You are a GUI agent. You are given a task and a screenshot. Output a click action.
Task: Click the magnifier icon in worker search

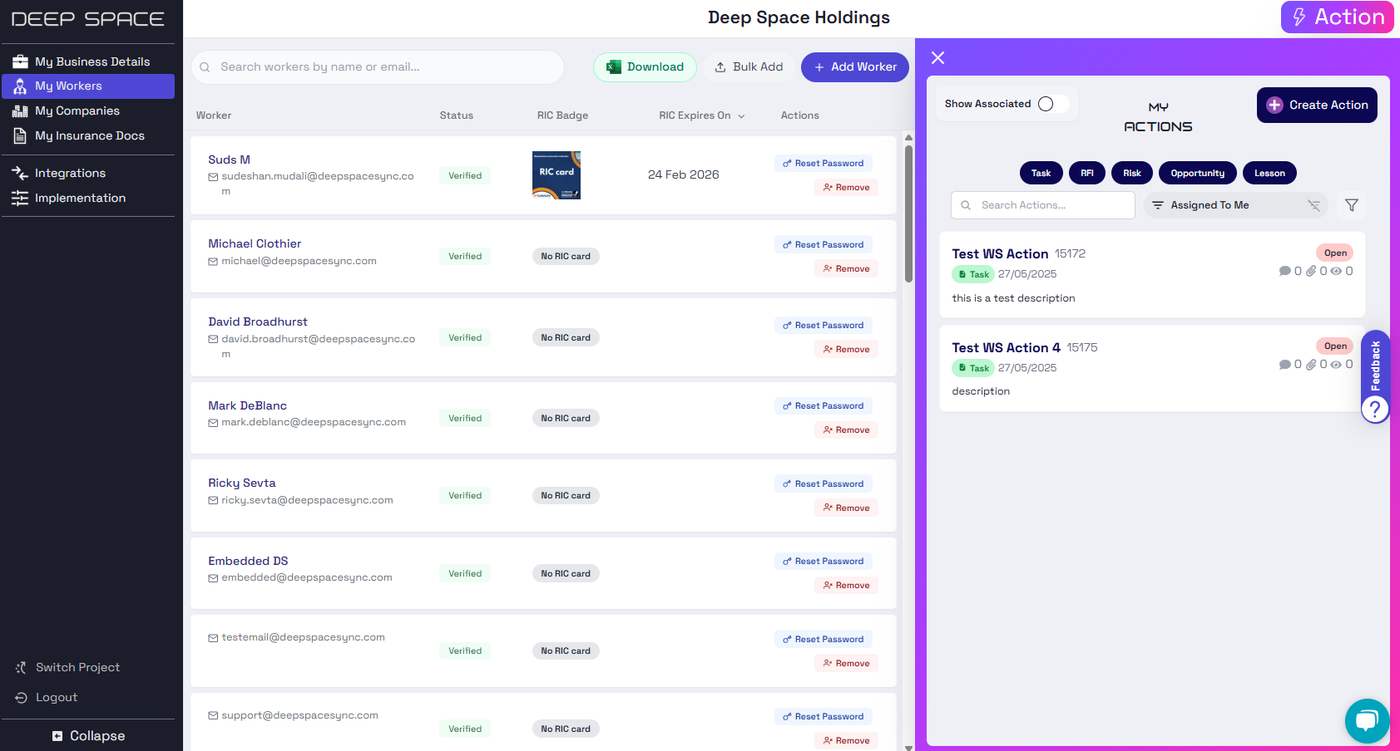point(205,68)
